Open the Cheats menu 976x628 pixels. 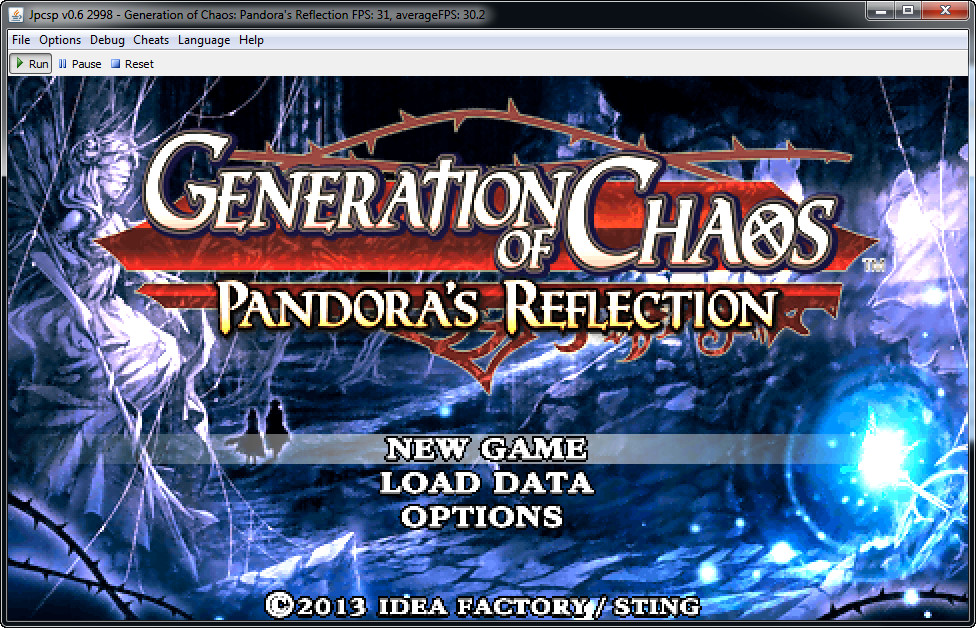point(151,40)
